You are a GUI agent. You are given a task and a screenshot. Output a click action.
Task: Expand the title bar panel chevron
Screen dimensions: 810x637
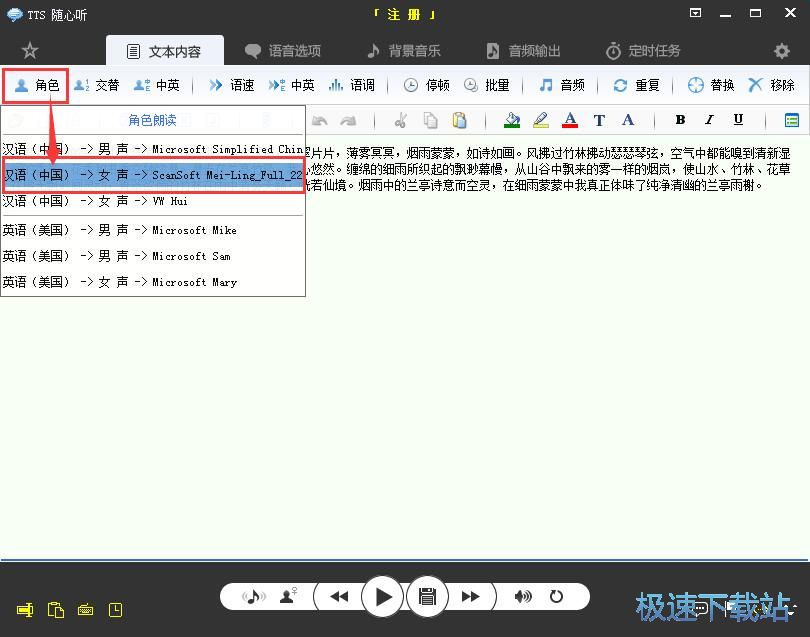click(696, 13)
